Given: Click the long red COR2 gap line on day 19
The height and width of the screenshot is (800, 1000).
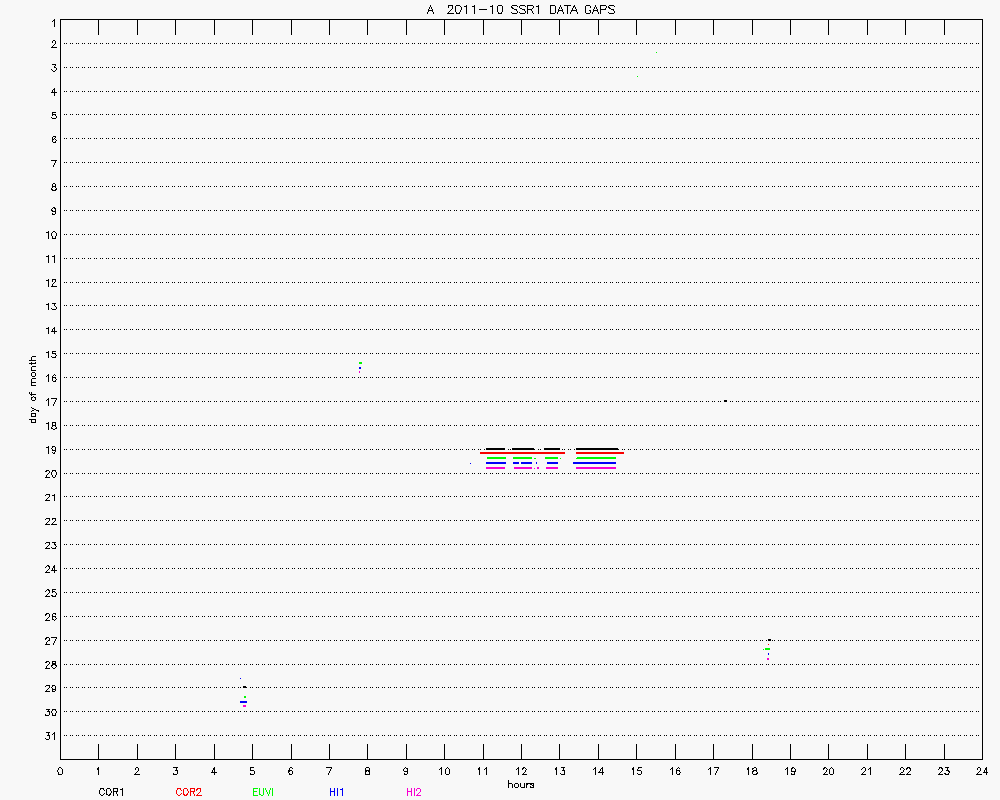Looking at the screenshot, I should click(552, 453).
